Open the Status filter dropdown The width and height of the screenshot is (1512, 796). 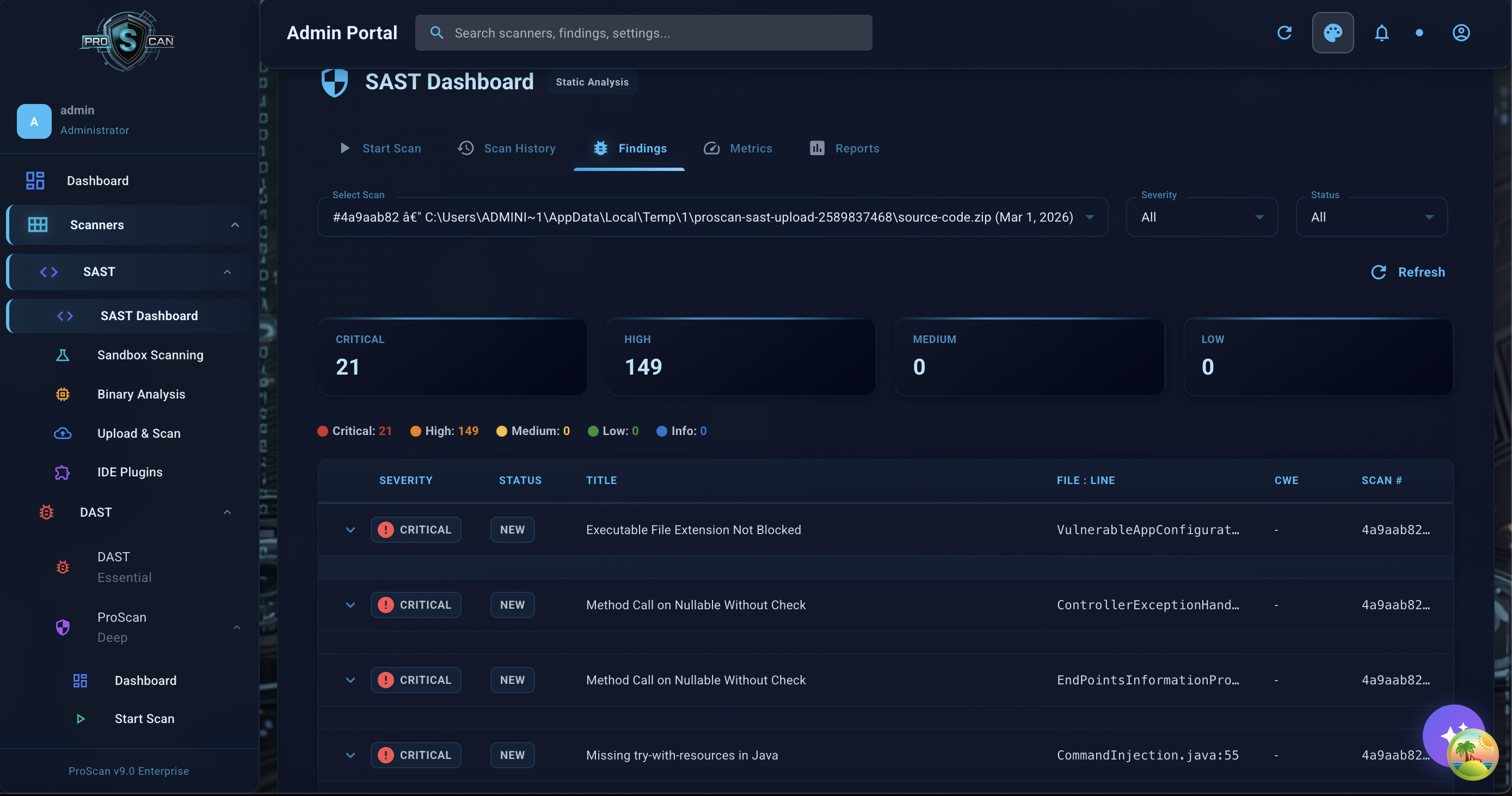point(1371,217)
